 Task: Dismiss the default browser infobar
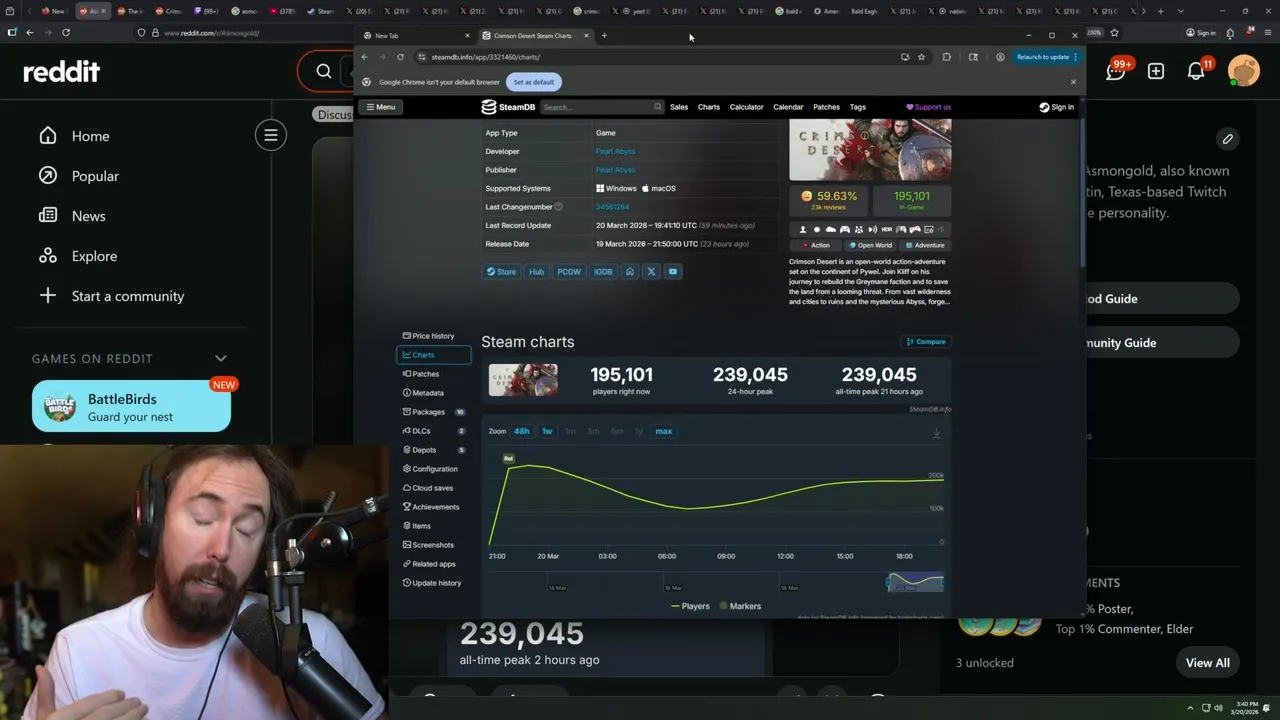(x=1073, y=82)
